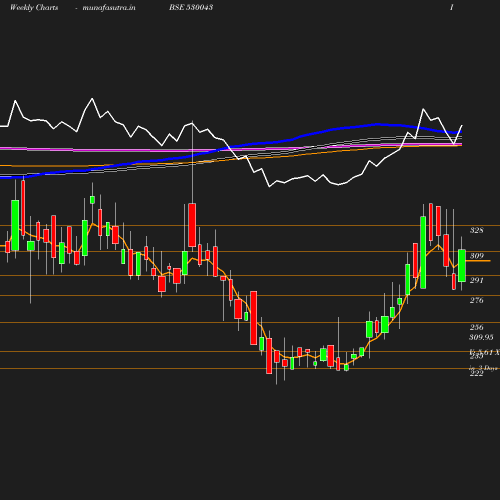This screenshot has width=500, height=500.
Task: Click the munafasutra.in site label
Action: [109, 7]
